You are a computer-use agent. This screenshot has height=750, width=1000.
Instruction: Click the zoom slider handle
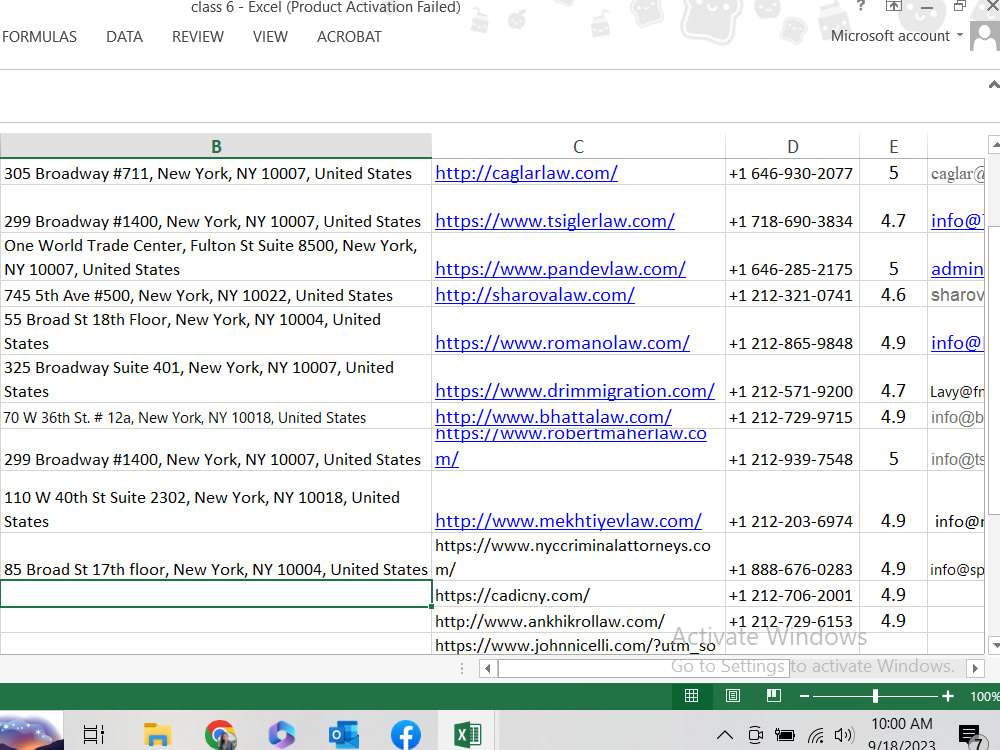[x=875, y=696]
